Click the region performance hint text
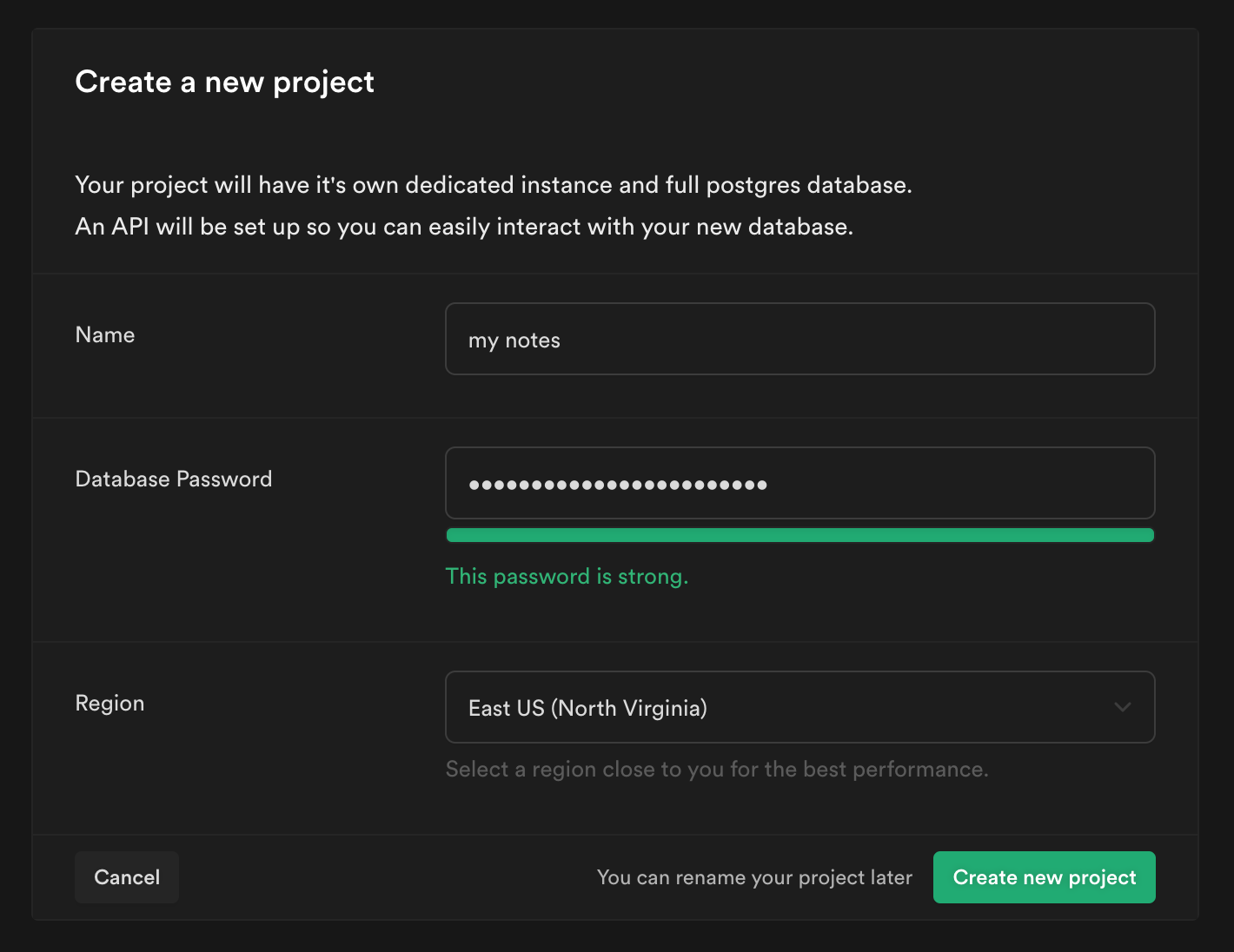The width and height of the screenshot is (1234, 952). 717,769
